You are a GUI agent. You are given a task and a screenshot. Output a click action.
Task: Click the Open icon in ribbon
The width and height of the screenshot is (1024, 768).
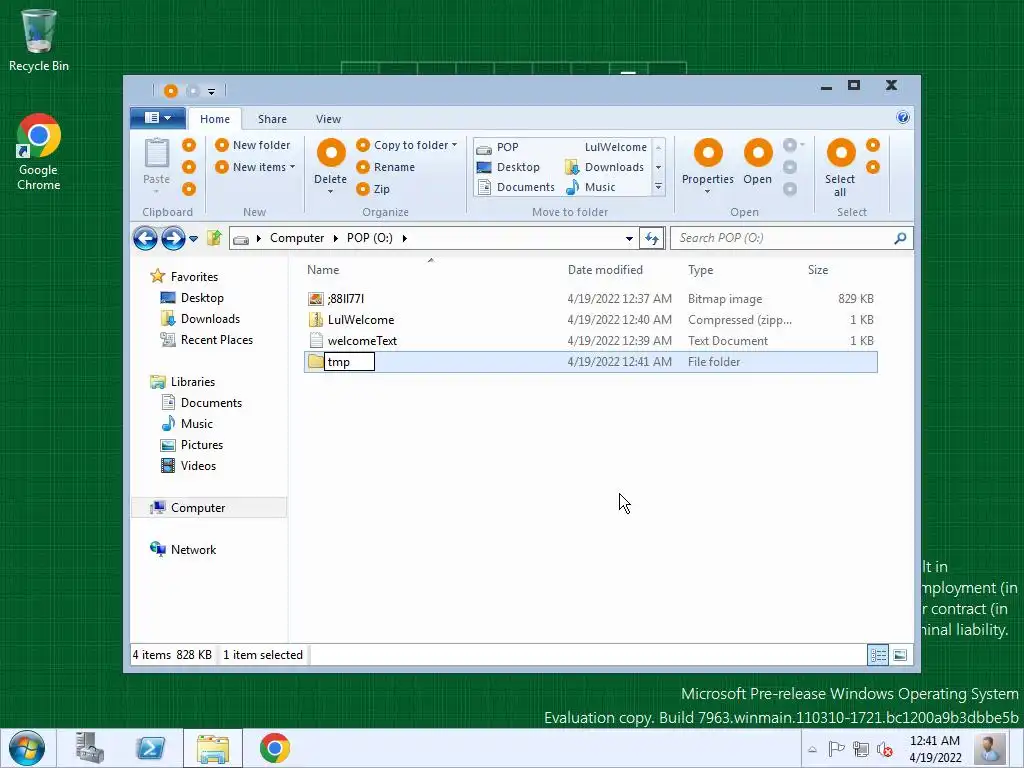[758, 153]
